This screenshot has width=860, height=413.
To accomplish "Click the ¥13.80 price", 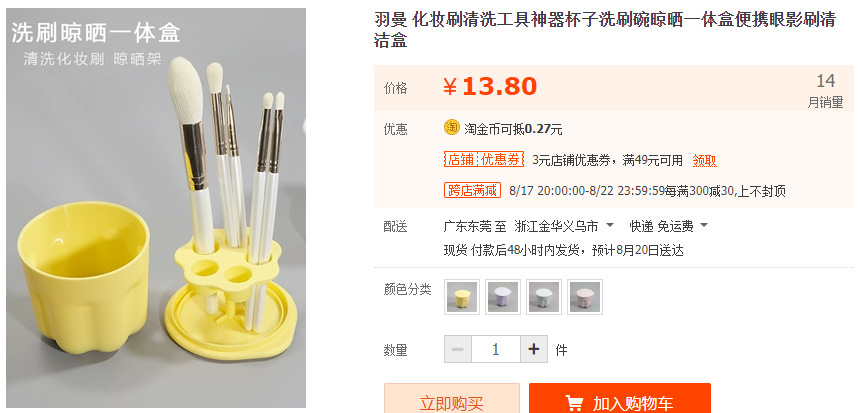I will tap(490, 87).
